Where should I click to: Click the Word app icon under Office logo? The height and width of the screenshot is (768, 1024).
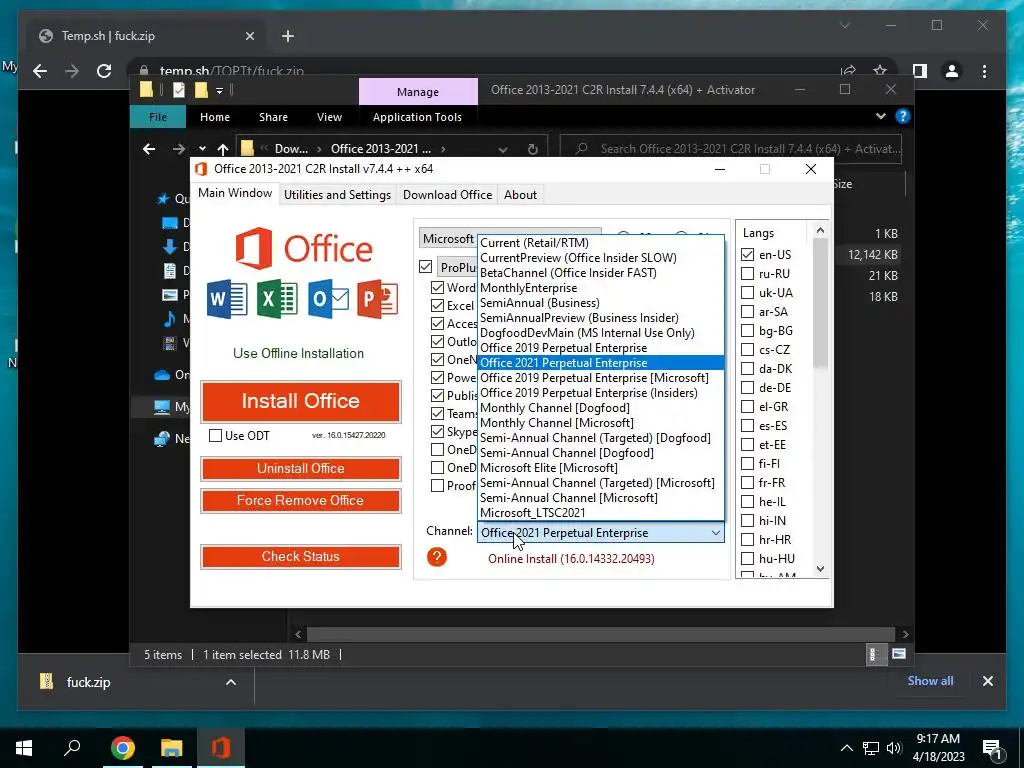pos(227,299)
